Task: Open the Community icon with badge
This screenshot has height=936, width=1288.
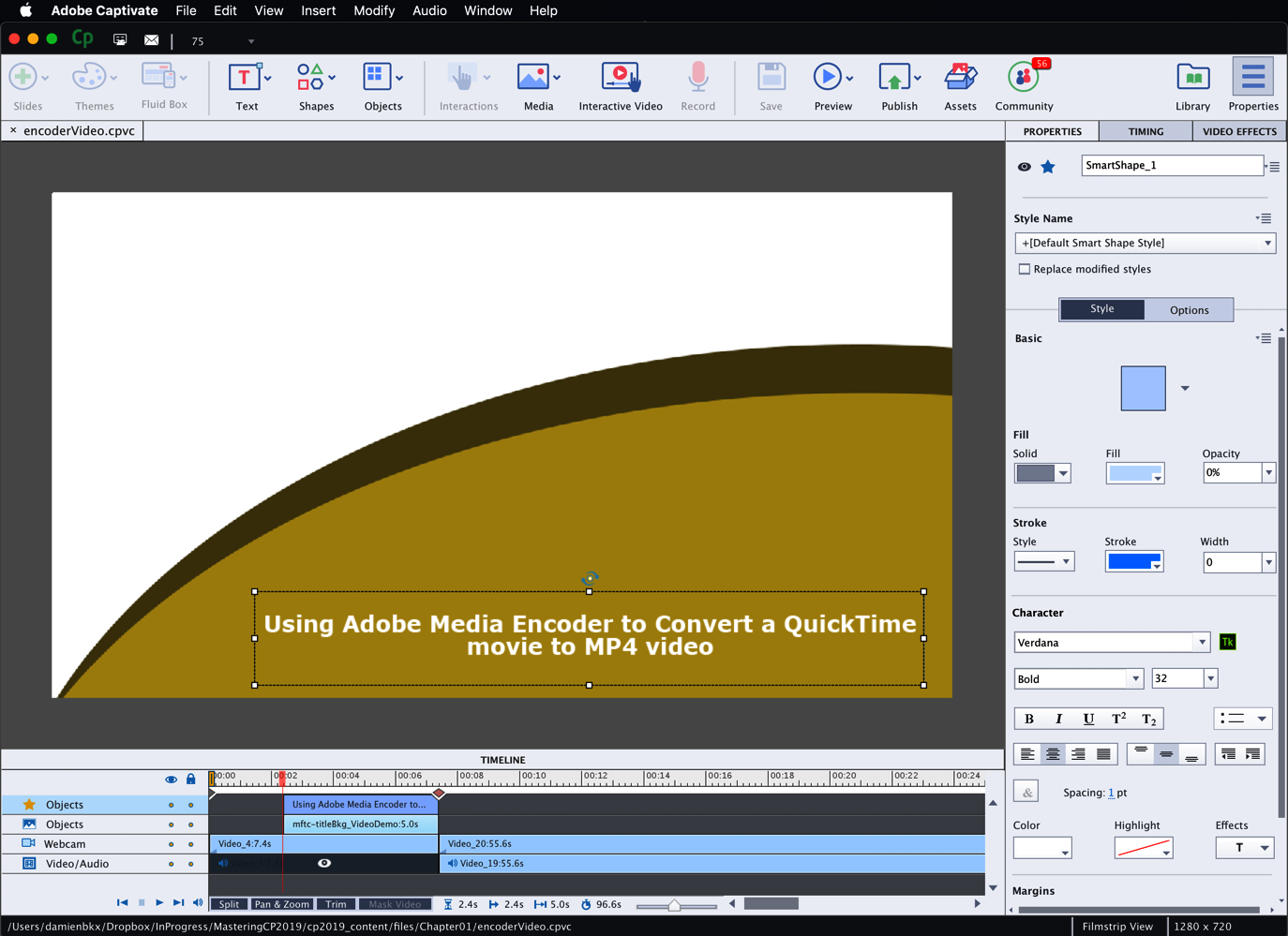Action: pos(1023,77)
